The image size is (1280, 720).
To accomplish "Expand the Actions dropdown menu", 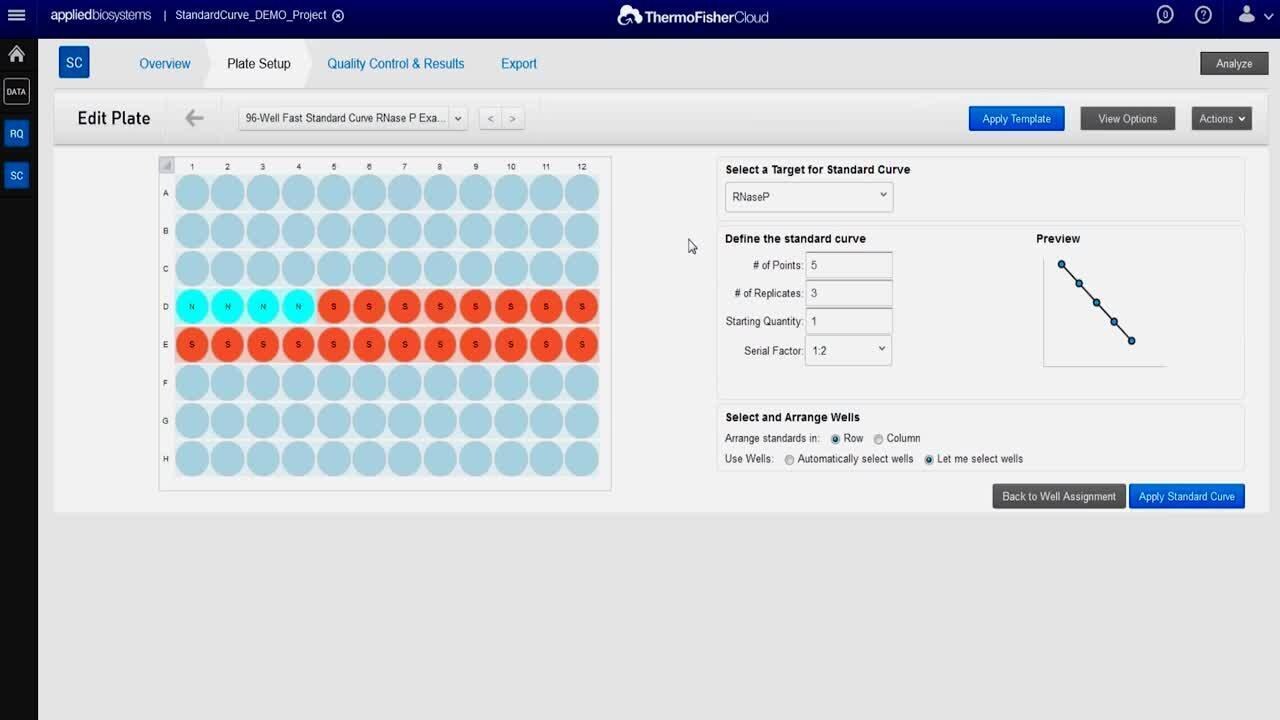I will click(x=1221, y=119).
